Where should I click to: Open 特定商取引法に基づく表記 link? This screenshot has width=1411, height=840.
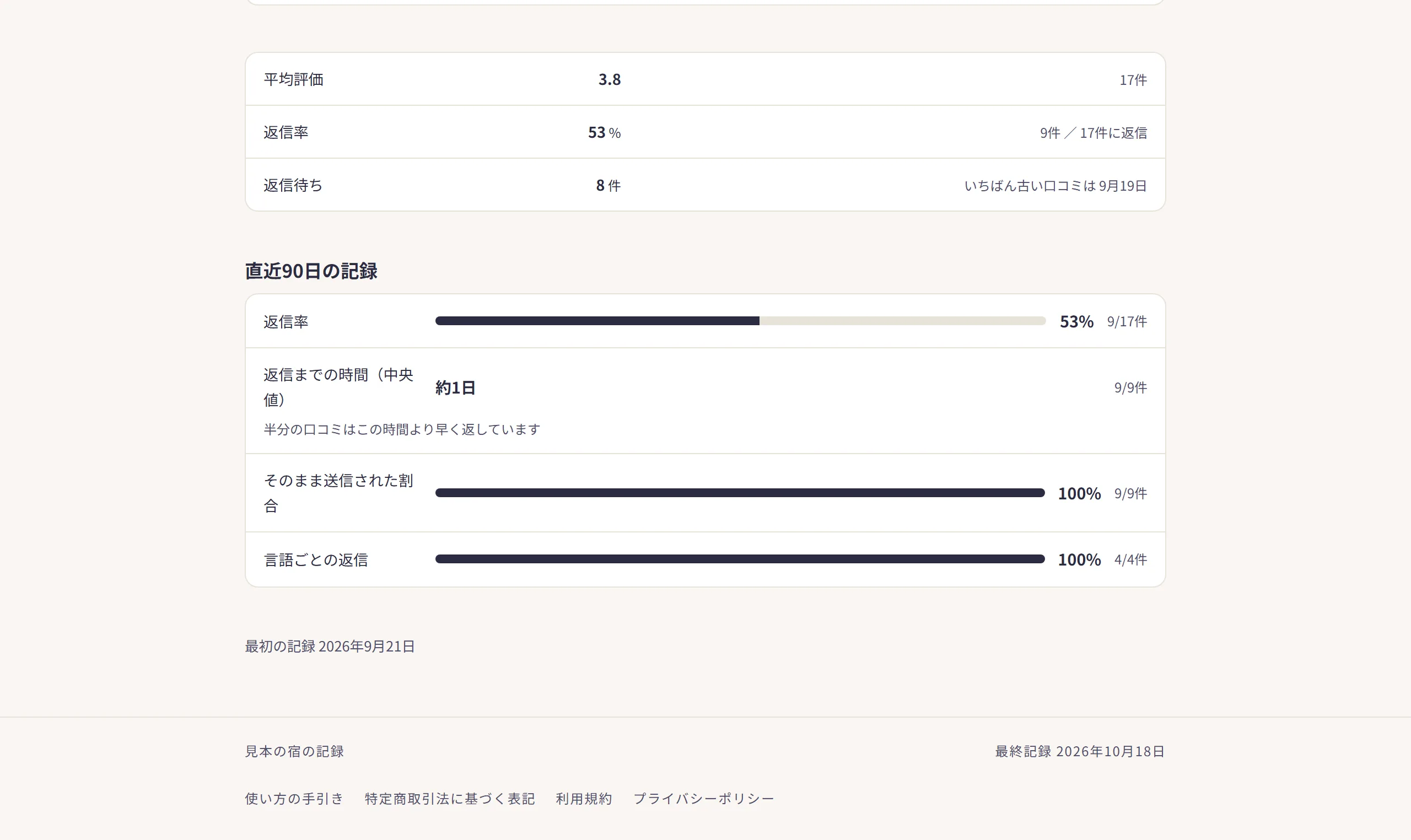(449, 798)
